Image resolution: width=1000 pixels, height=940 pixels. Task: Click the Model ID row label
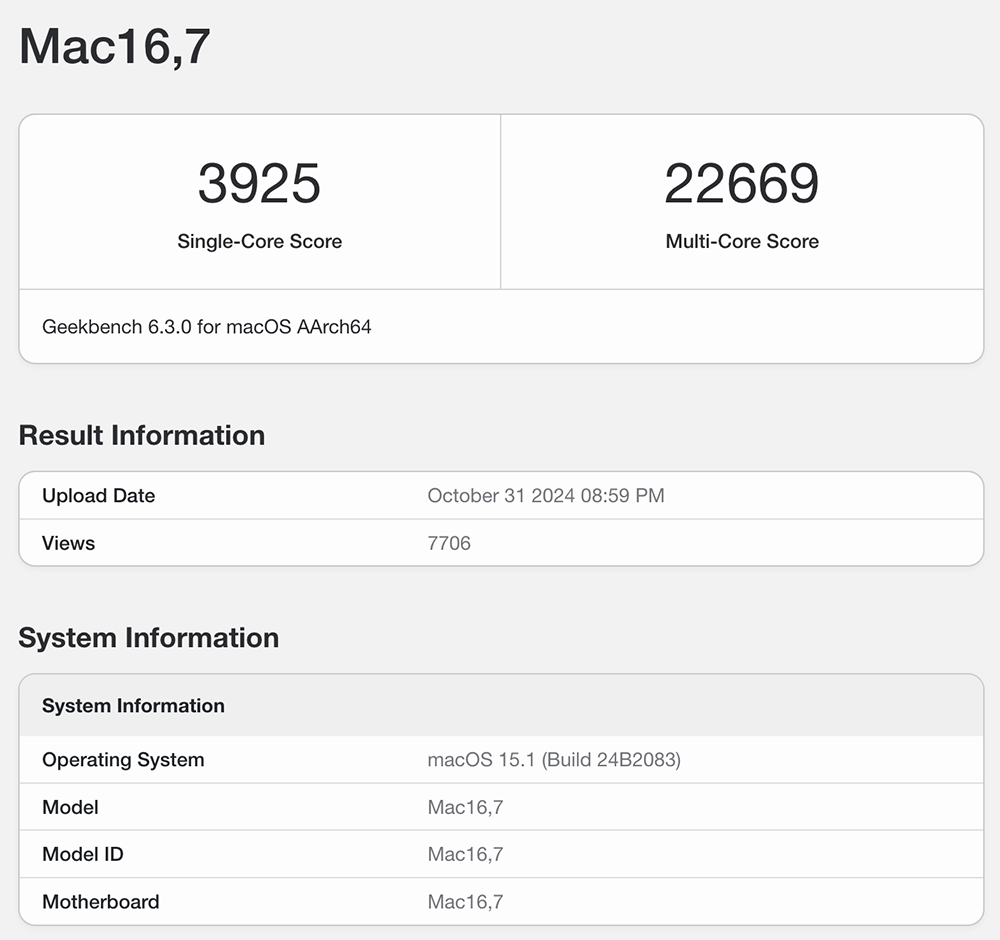coord(83,854)
